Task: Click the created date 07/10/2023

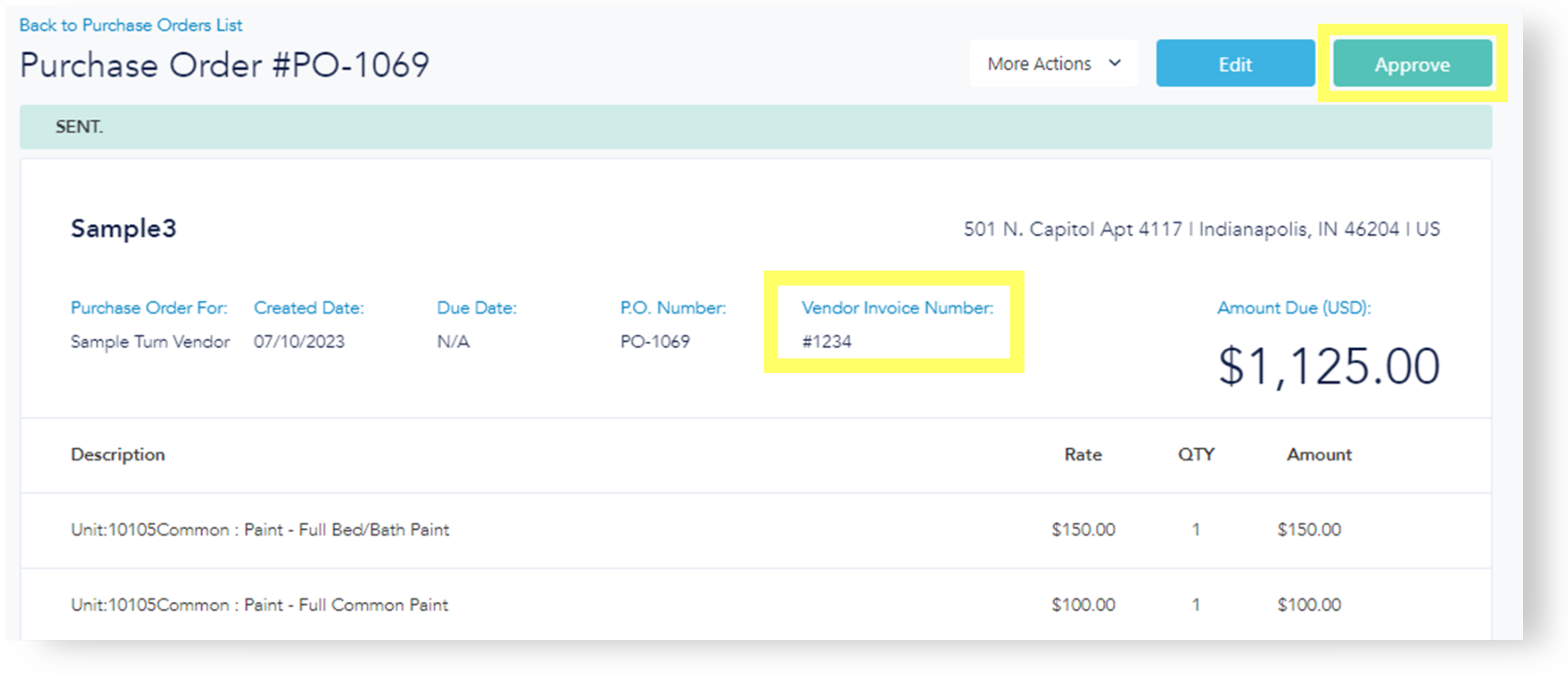Action: coord(299,341)
